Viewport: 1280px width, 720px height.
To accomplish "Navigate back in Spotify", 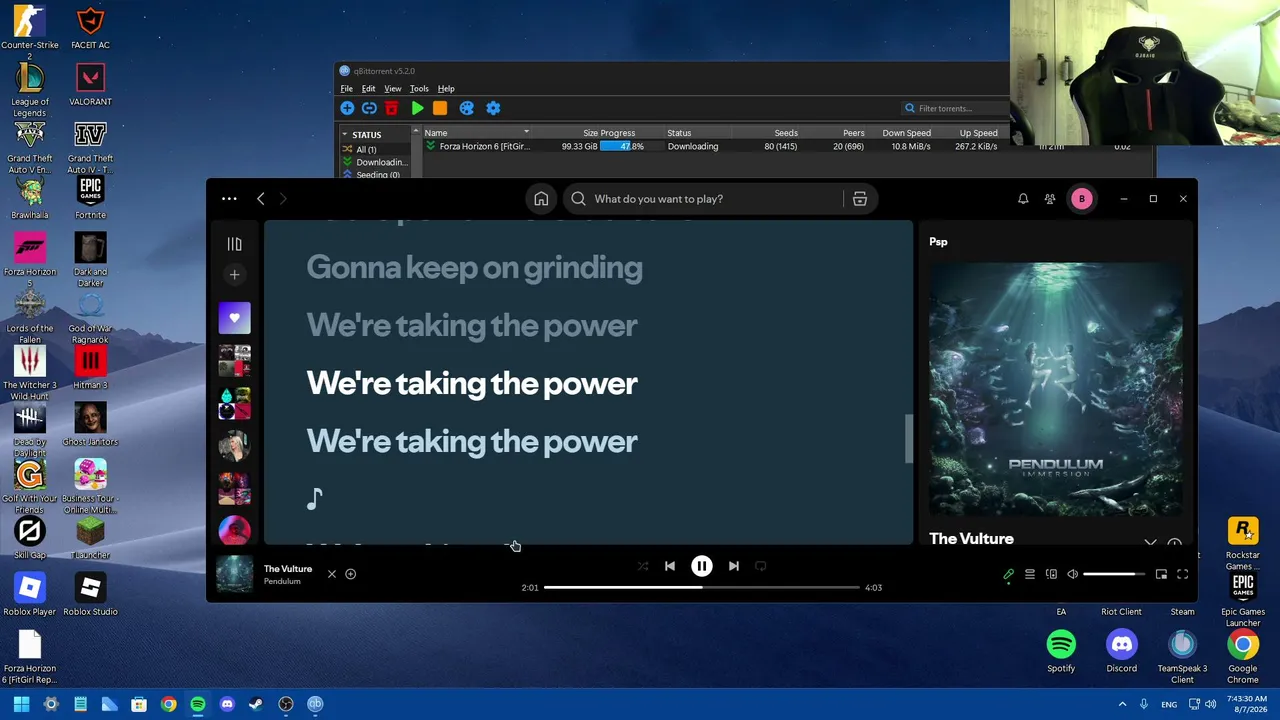I will click(261, 199).
